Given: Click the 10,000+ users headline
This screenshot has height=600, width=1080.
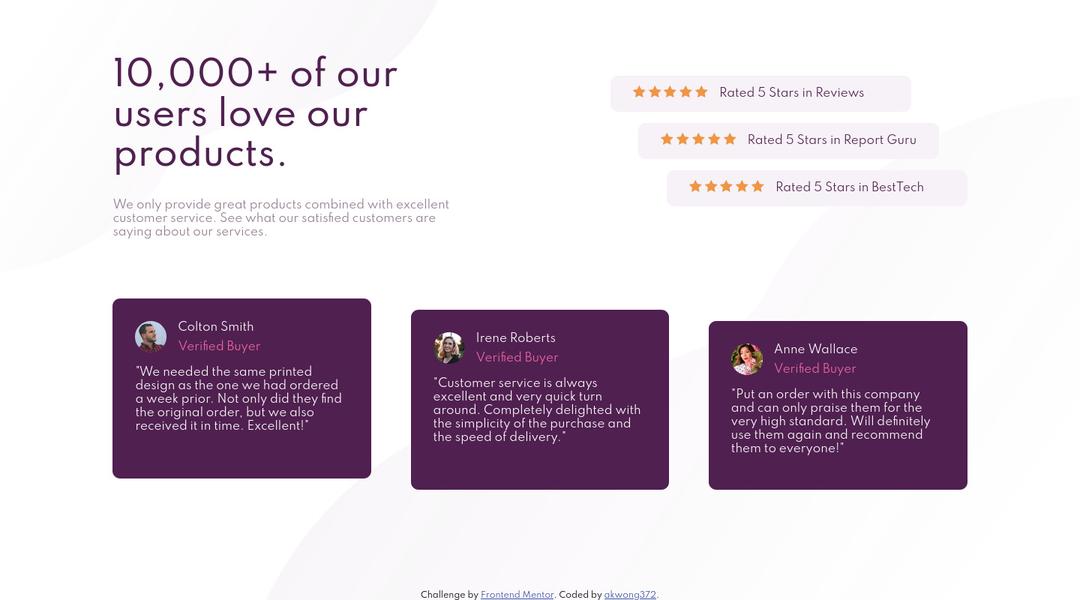Looking at the screenshot, I should point(256,113).
